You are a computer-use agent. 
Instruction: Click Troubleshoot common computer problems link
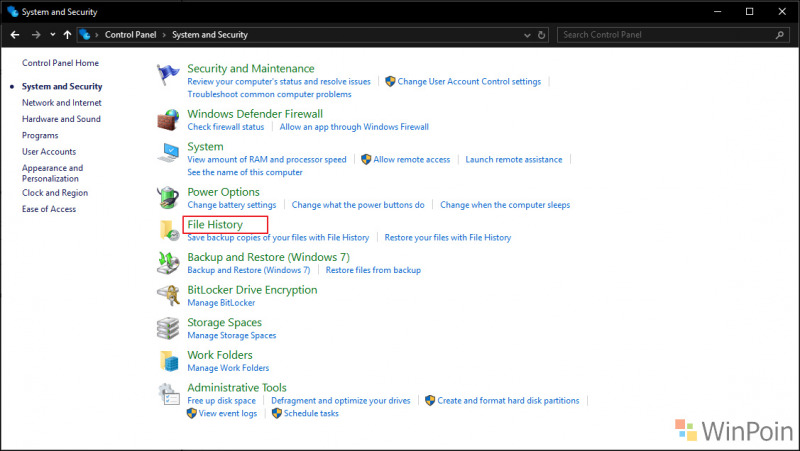[269, 94]
